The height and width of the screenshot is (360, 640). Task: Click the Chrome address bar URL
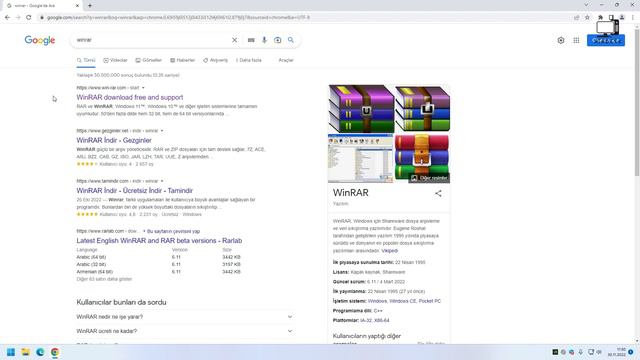point(178,18)
